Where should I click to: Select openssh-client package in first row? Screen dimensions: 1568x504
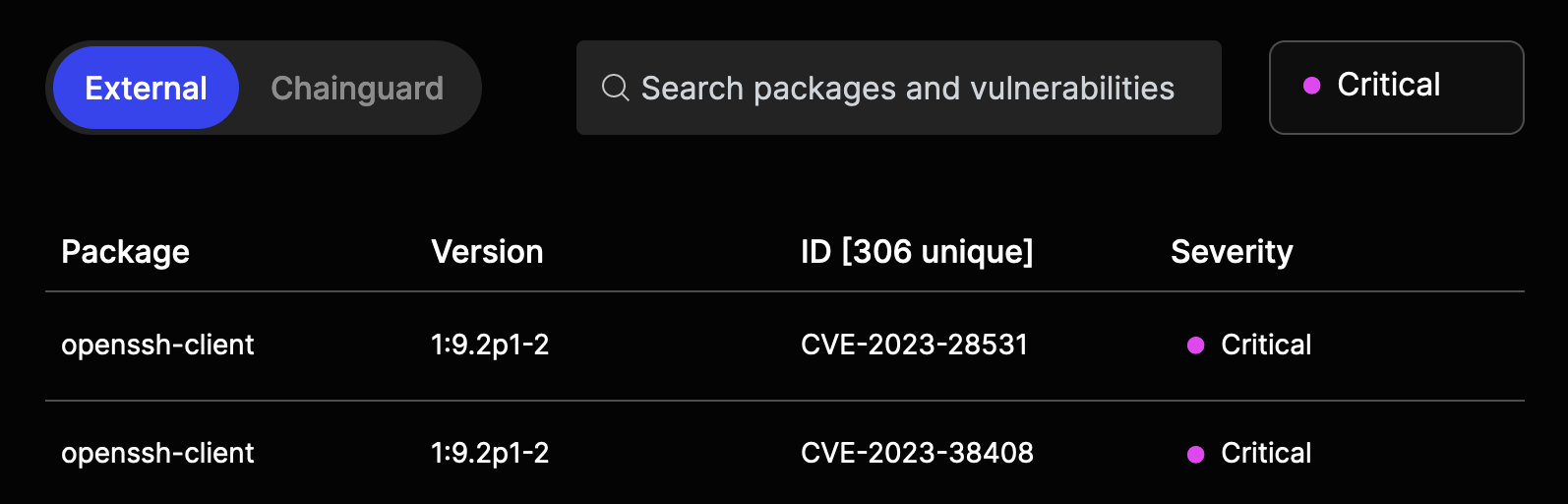pos(157,345)
